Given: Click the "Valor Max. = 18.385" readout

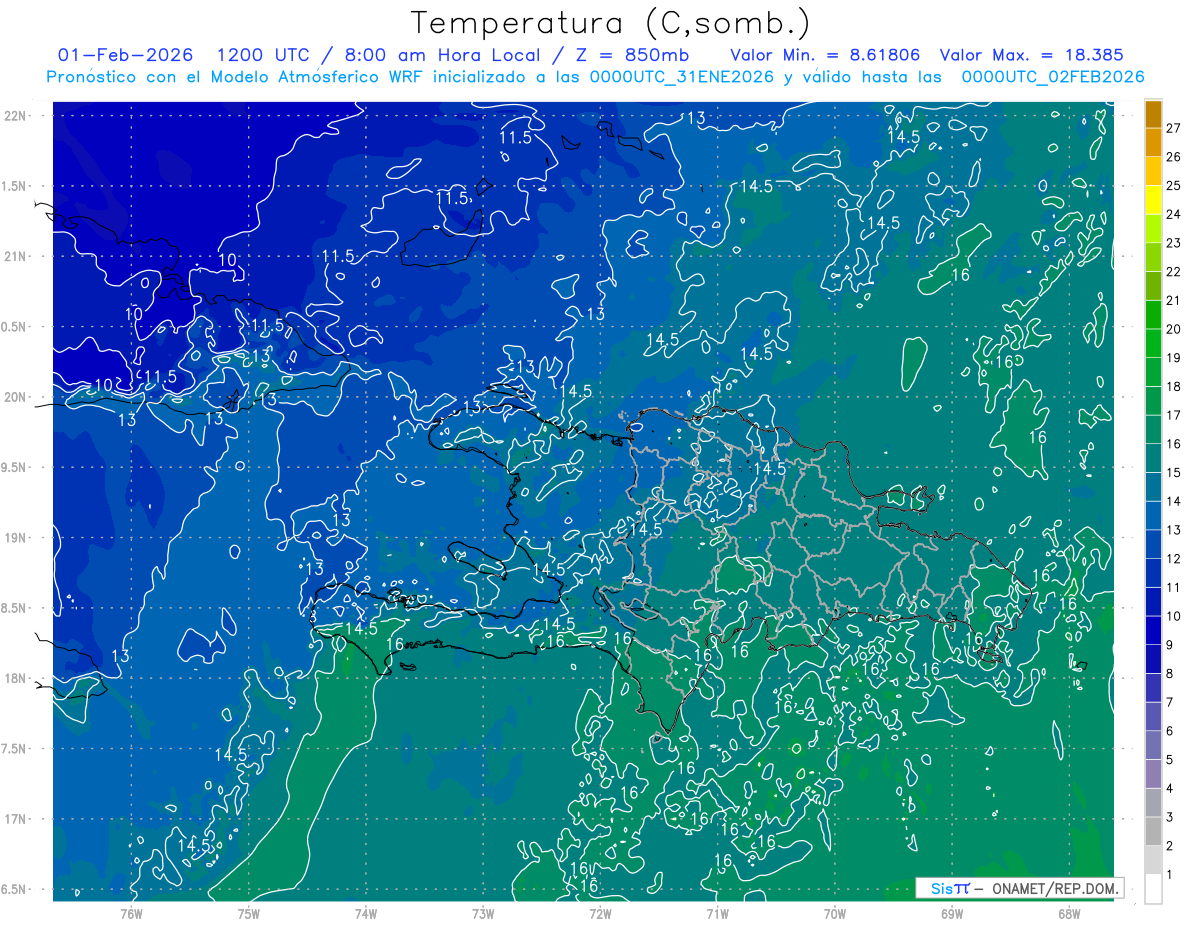Looking at the screenshot, I should [1032, 55].
